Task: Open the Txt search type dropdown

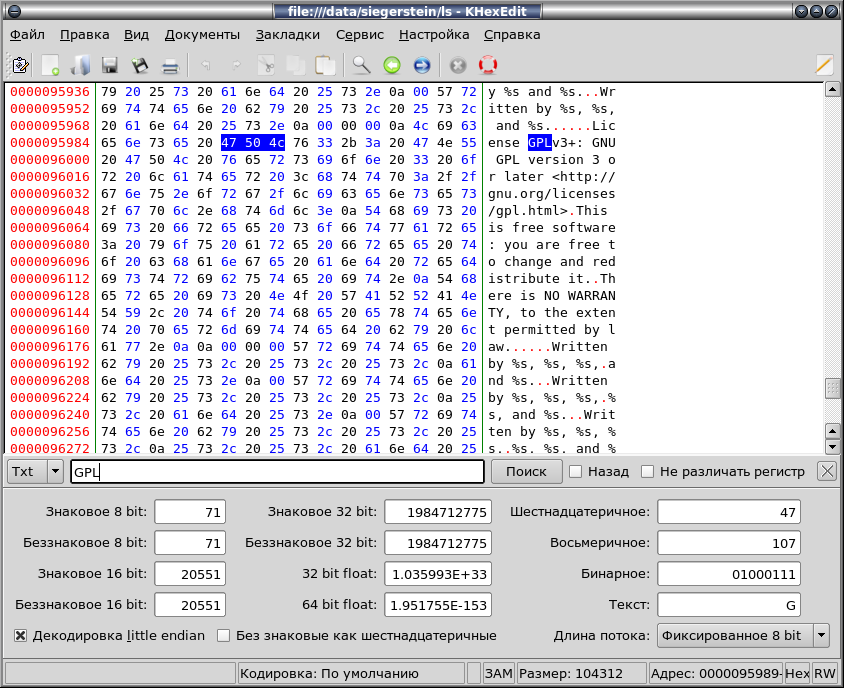Action: click(55, 472)
